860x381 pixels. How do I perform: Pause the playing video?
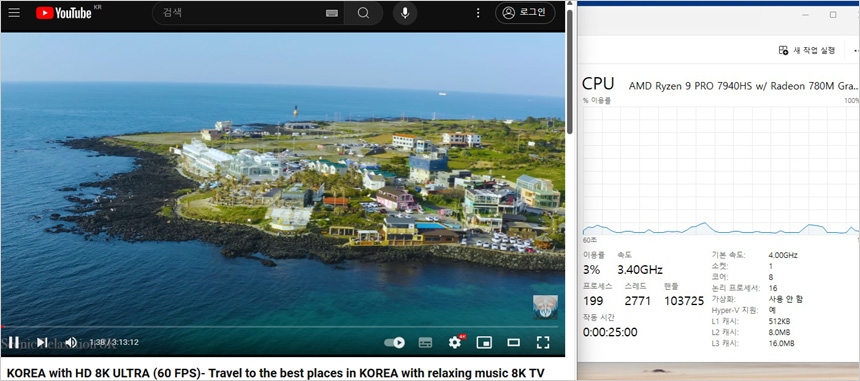pos(14,342)
